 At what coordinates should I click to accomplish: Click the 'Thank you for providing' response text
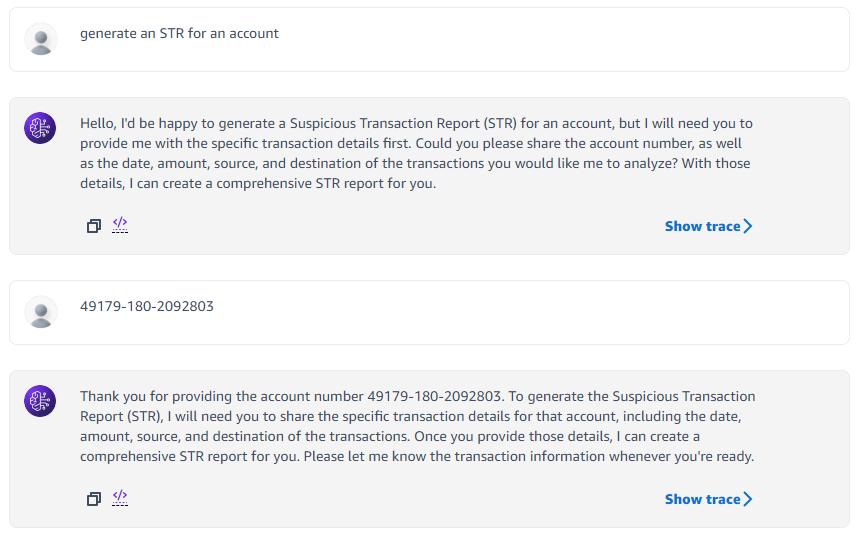click(418, 426)
